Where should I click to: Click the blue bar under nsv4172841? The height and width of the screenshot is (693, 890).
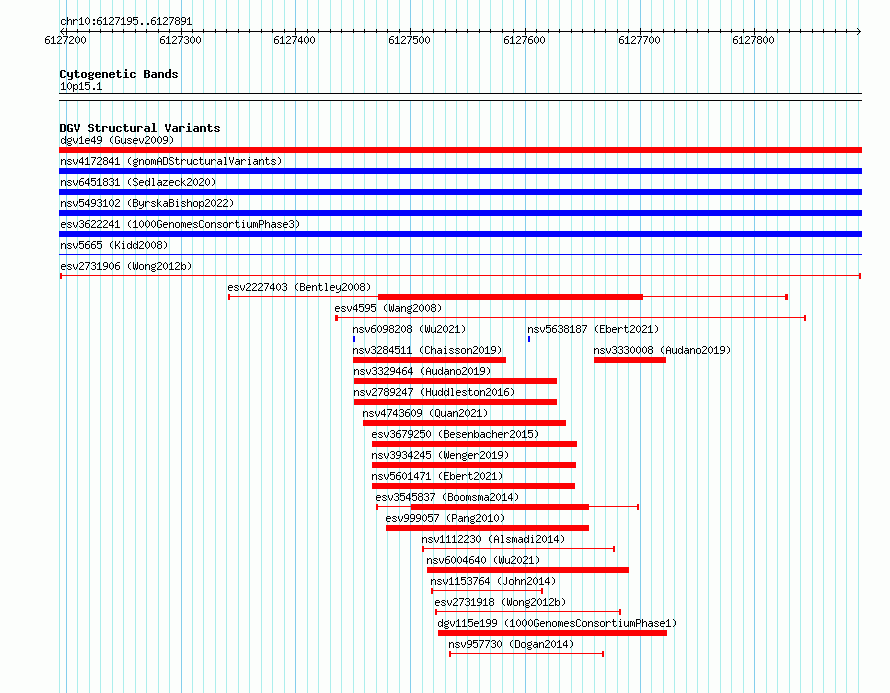(x=460, y=171)
